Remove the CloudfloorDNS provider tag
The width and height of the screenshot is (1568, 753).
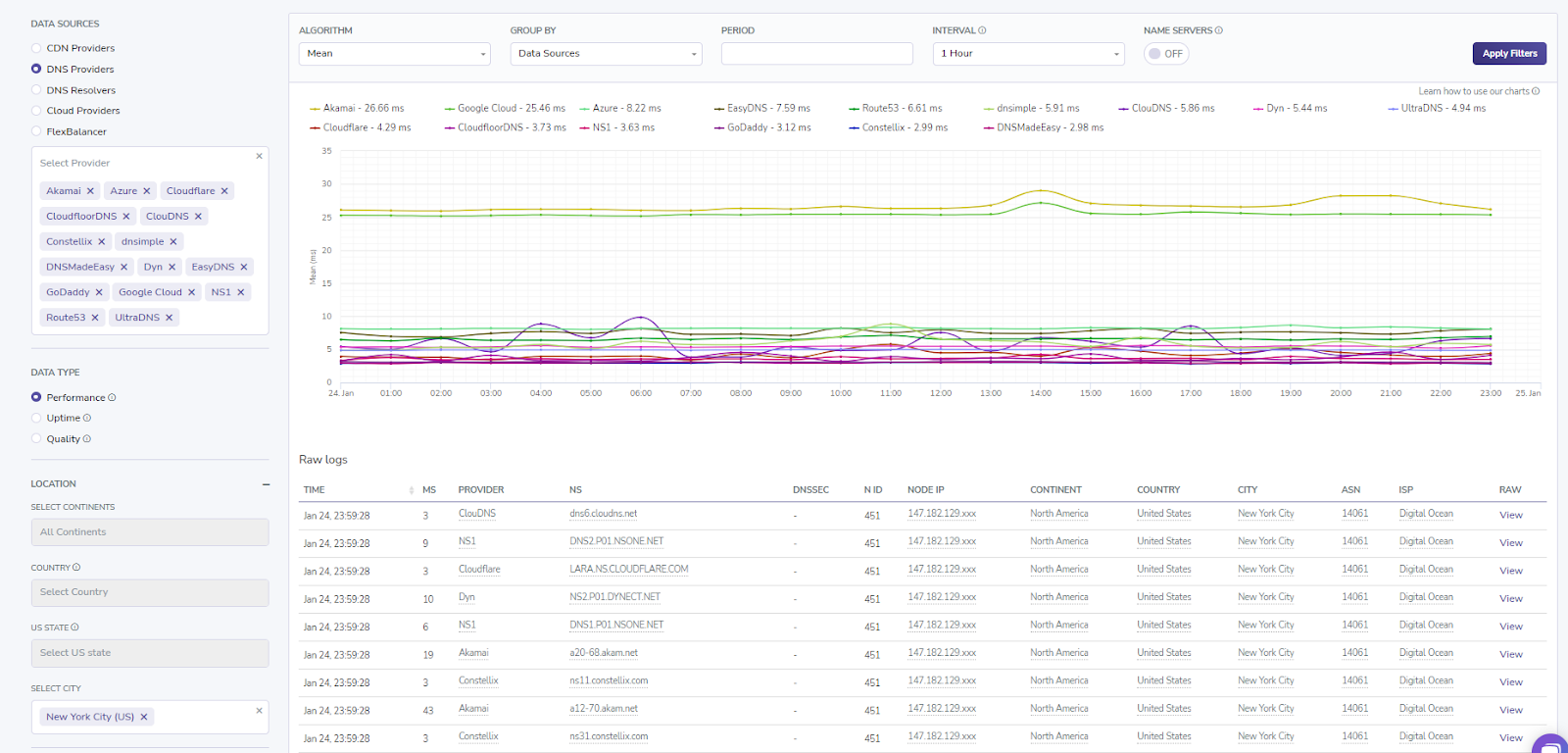pyautogui.click(x=126, y=217)
